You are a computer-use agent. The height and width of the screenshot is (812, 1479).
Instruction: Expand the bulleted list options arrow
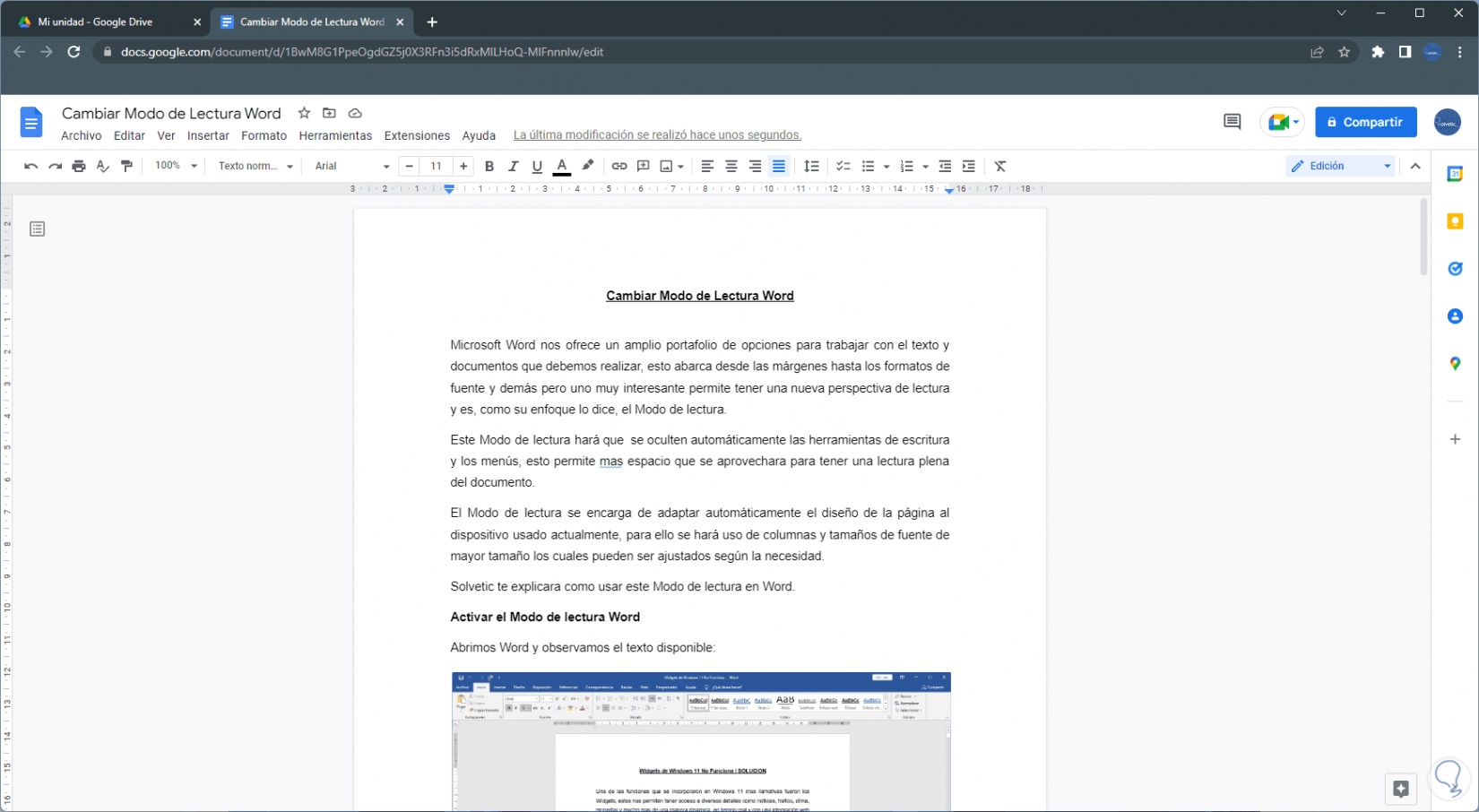point(887,167)
